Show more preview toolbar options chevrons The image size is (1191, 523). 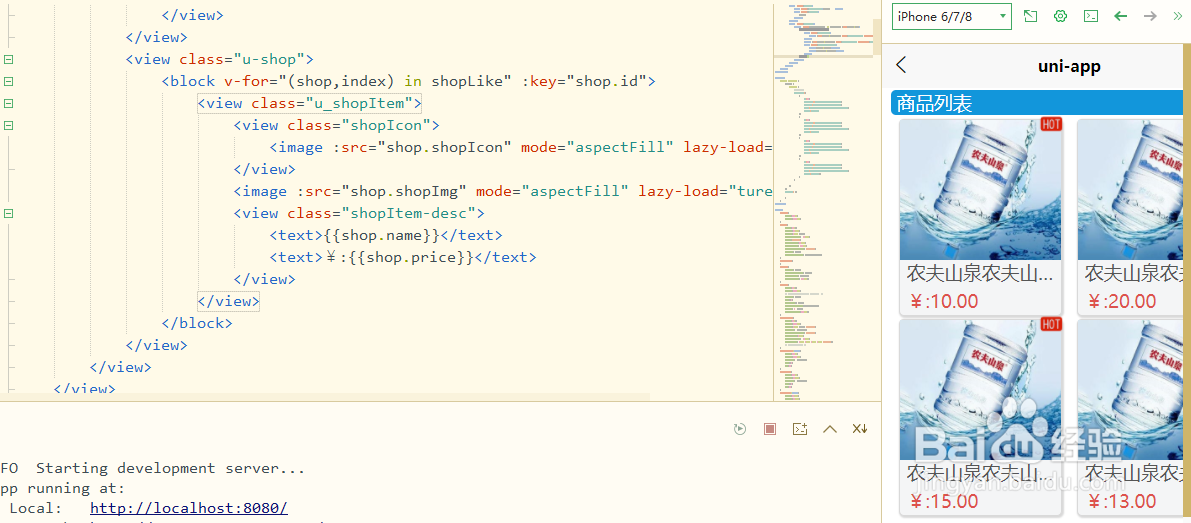(x=1178, y=16)
